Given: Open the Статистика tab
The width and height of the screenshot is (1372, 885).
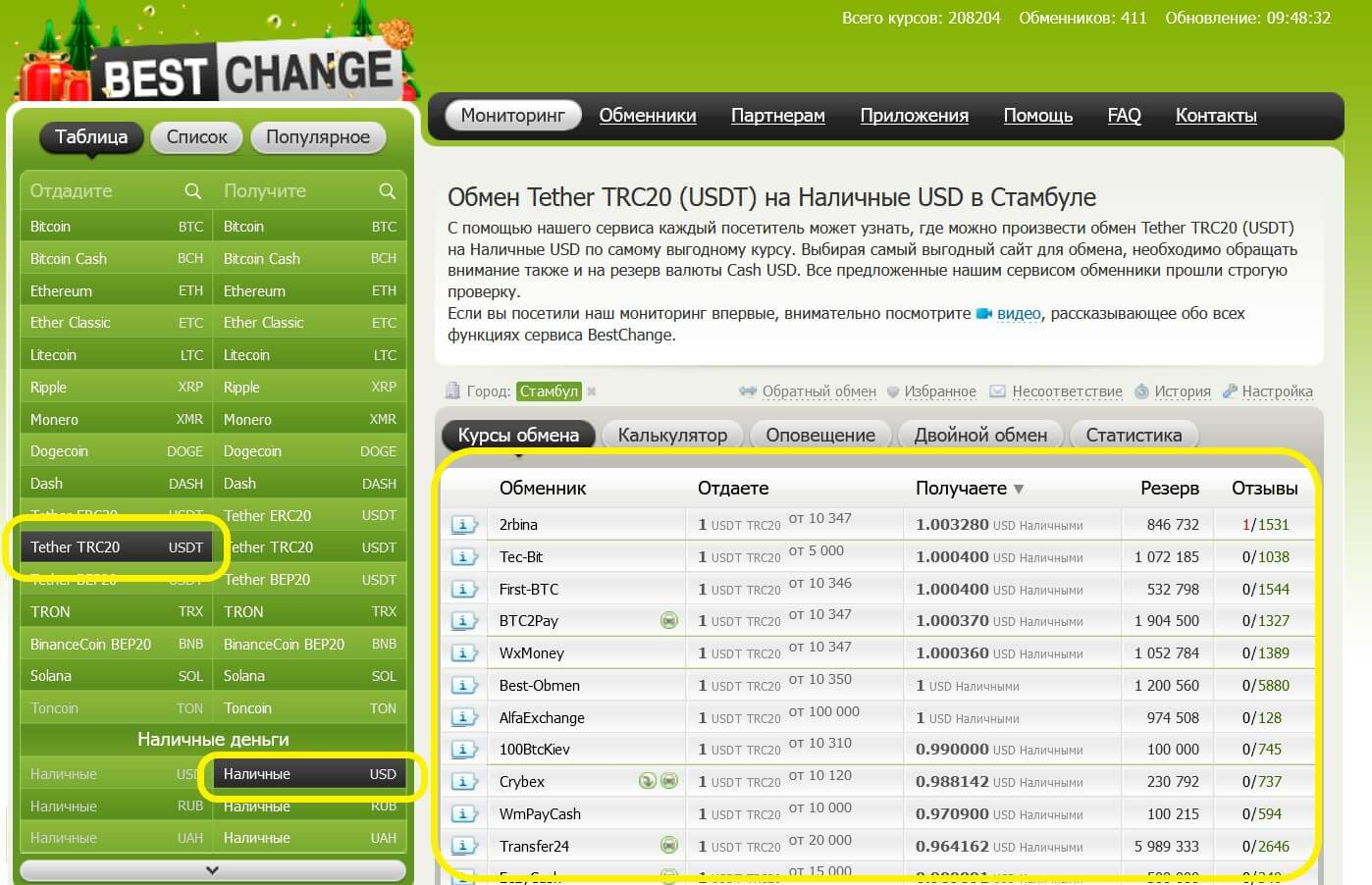Looking at the screenshot, I should click(1134, 435).
